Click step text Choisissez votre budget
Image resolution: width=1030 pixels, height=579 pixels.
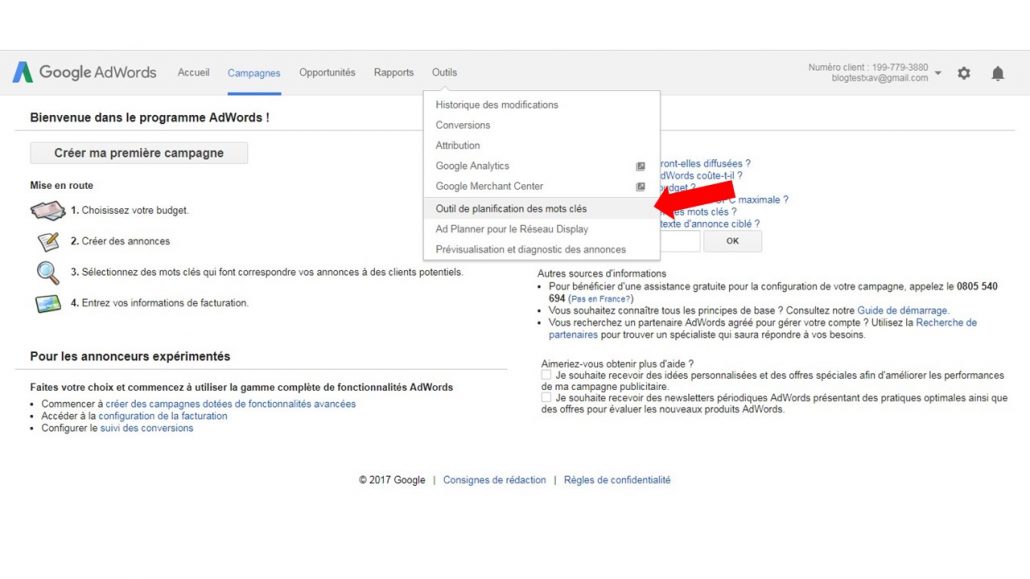(x=135, y=210)
